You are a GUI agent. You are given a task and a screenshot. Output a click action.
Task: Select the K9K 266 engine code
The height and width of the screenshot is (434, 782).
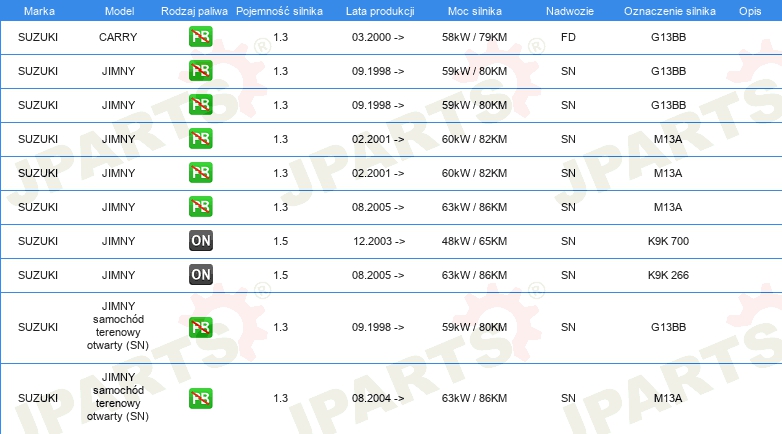click(668, 275)
